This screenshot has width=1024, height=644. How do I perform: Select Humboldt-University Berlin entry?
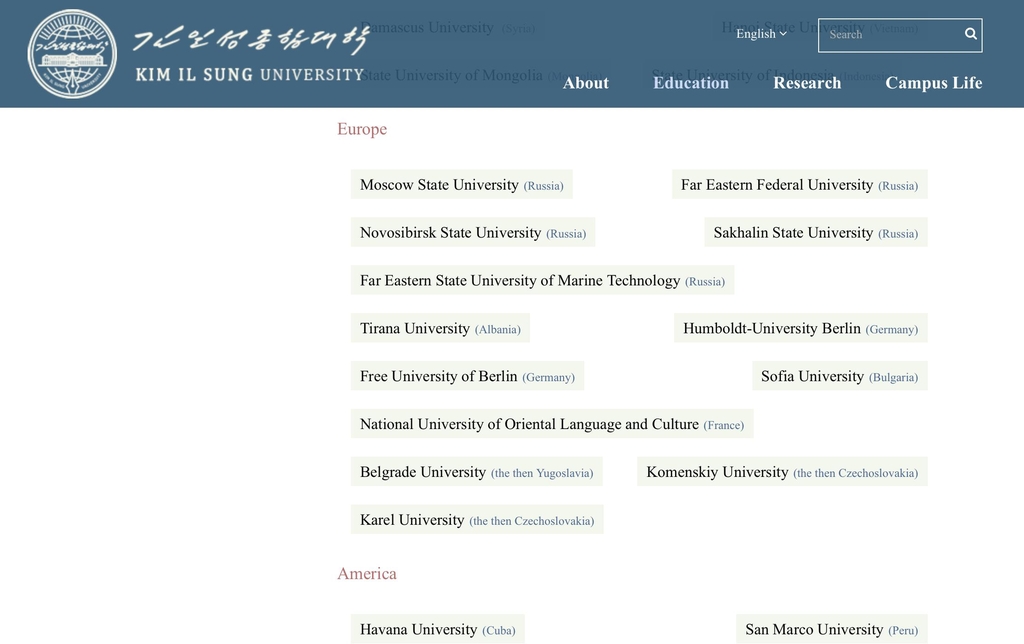point(801,328)
